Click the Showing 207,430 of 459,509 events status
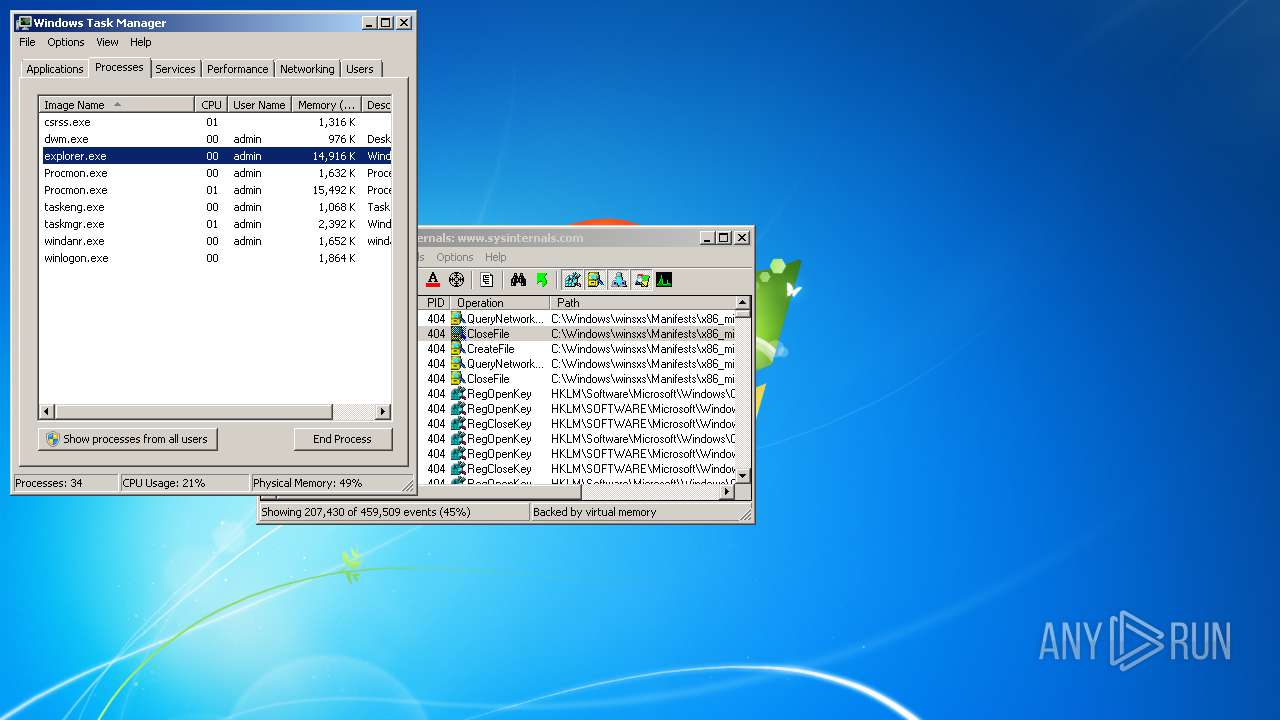 point(393,512)
